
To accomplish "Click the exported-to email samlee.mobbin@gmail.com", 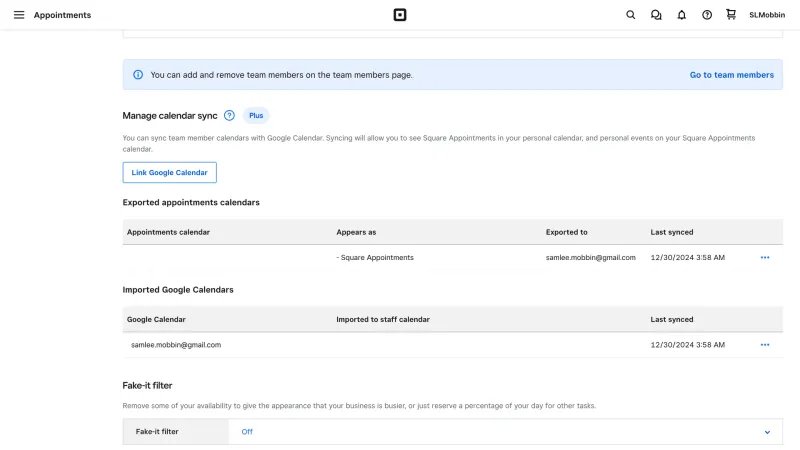I will click(x=591, y=258).
